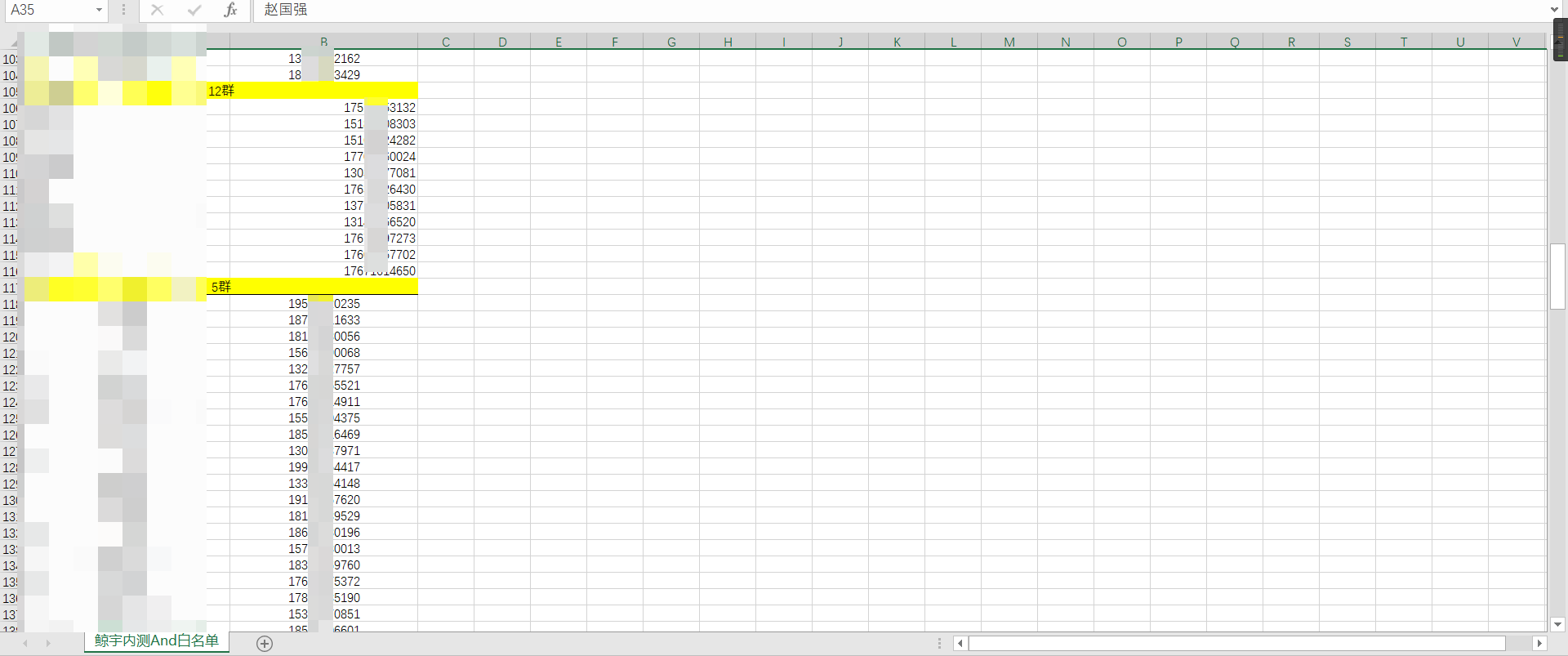Select column M header
This screenshot has width=1568, height=656.
pos(1009,42)
